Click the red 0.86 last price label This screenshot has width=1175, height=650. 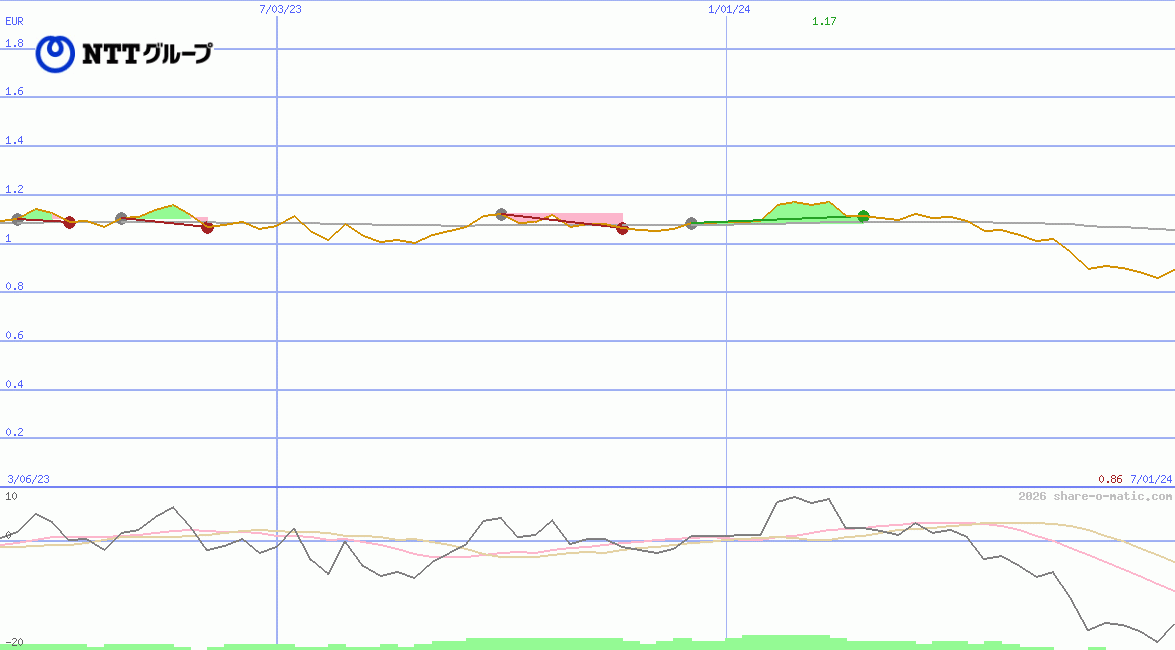1110,479
